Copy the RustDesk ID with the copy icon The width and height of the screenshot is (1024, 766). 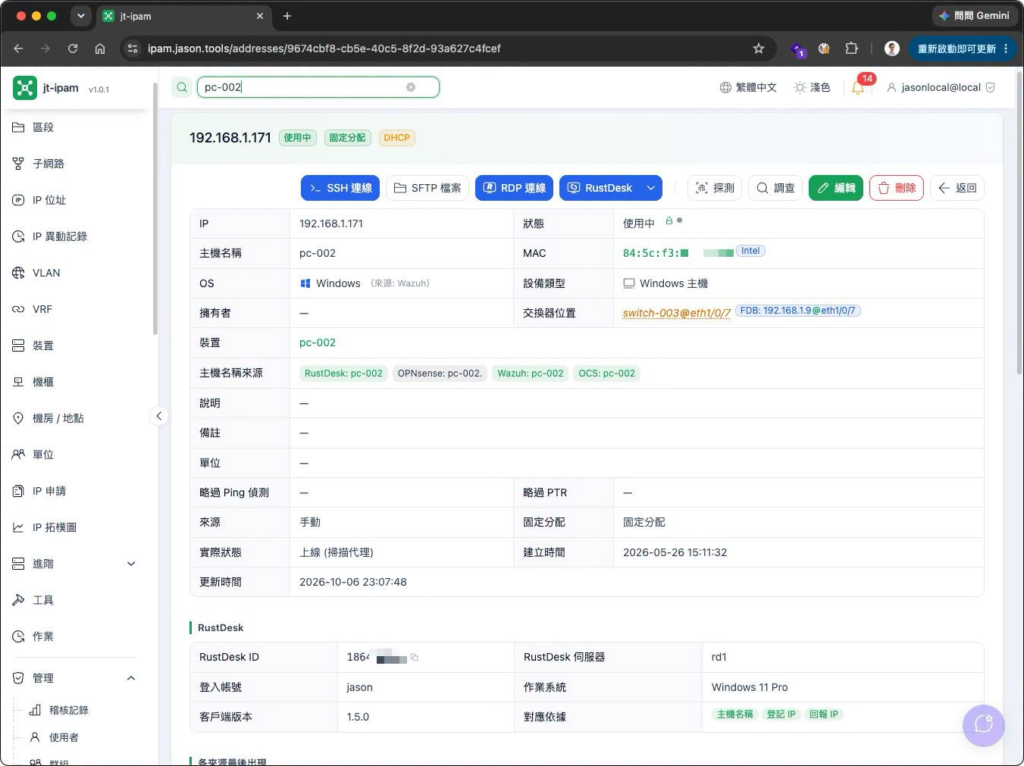point(414,658)
